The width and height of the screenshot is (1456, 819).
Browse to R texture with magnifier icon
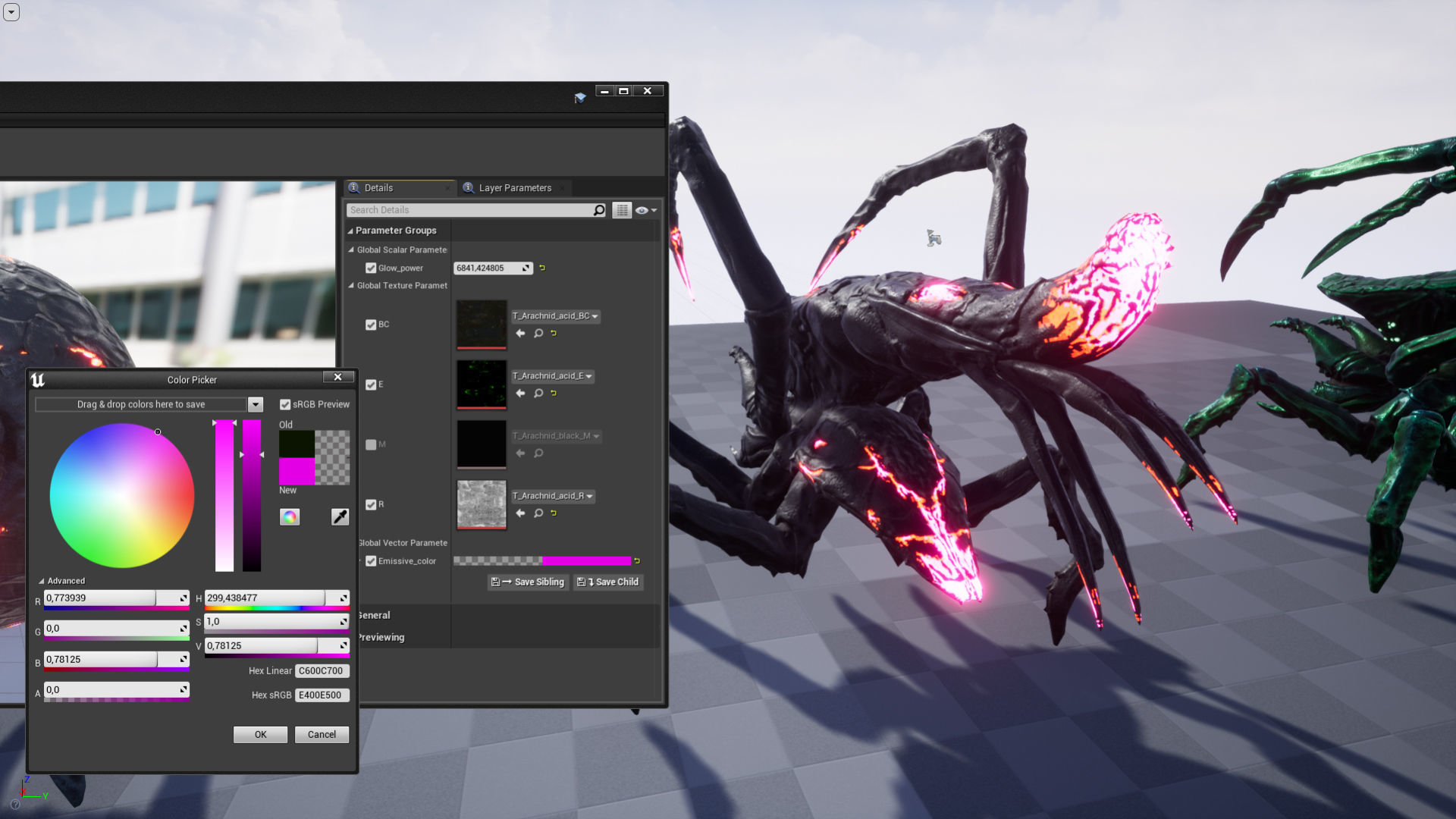coord(538,513)
